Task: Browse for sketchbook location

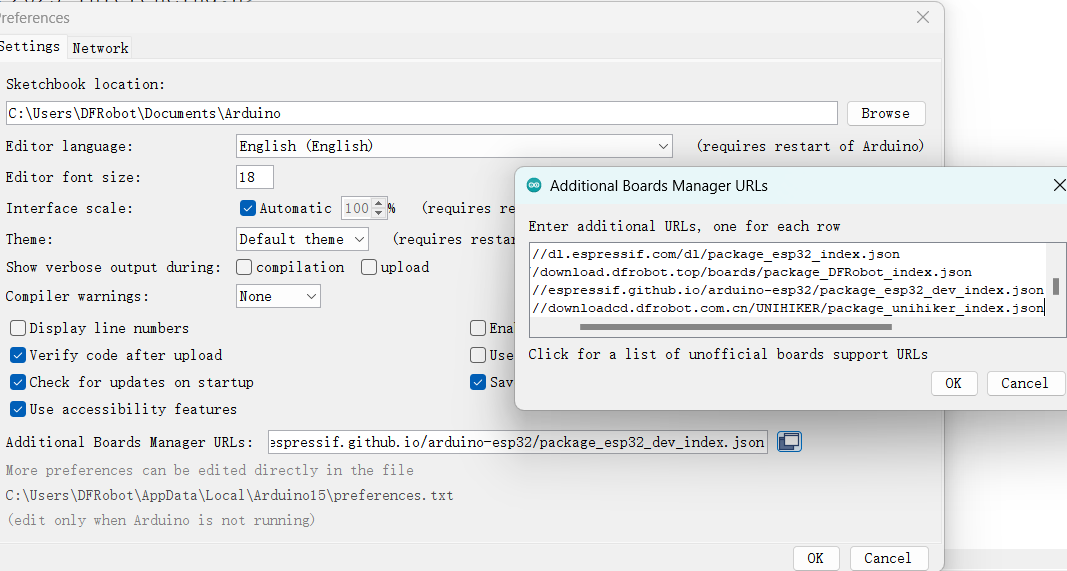Action: [885, 113]
